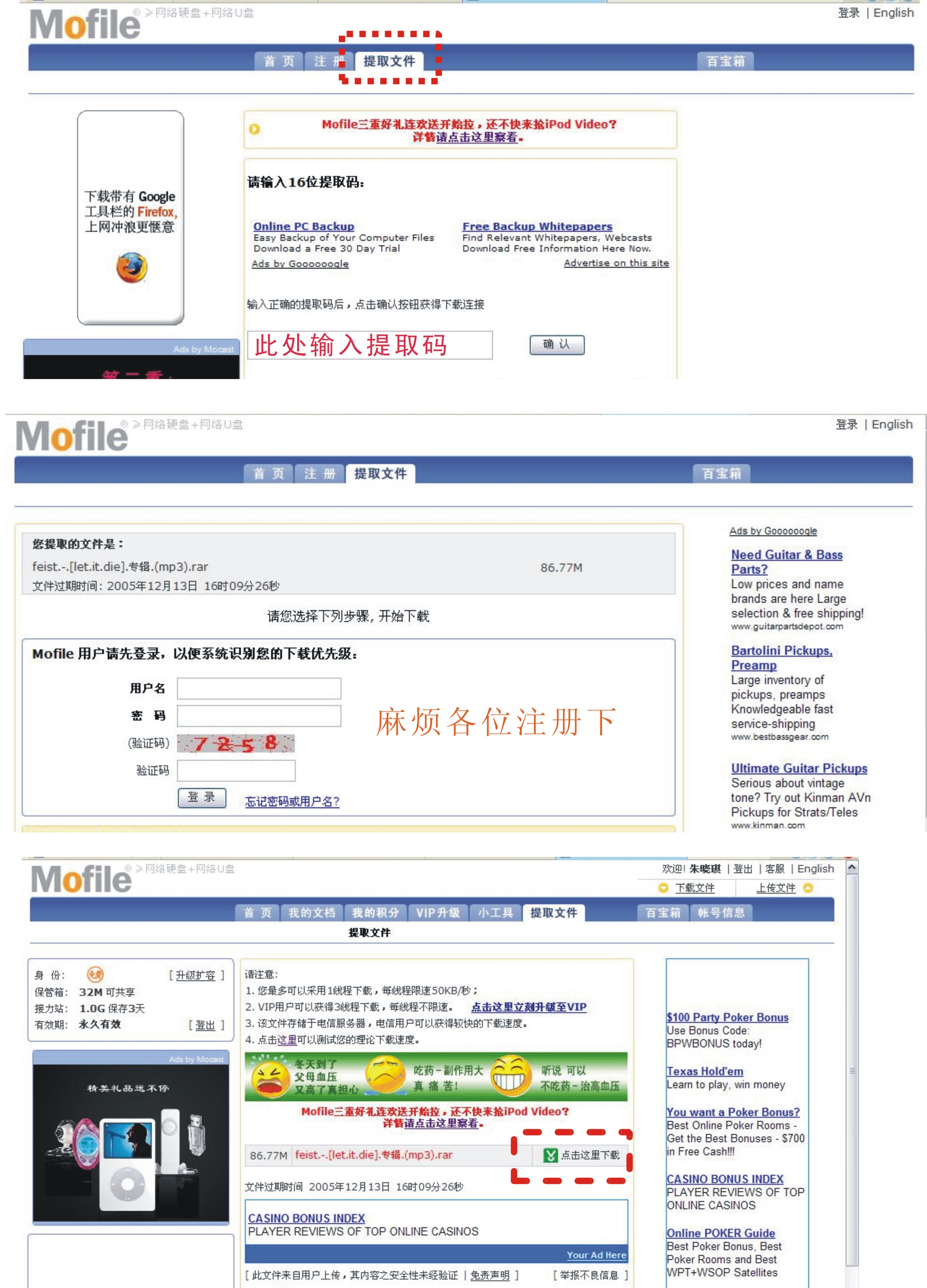Open the Online PC Backup ad link

tap(303, 226)
